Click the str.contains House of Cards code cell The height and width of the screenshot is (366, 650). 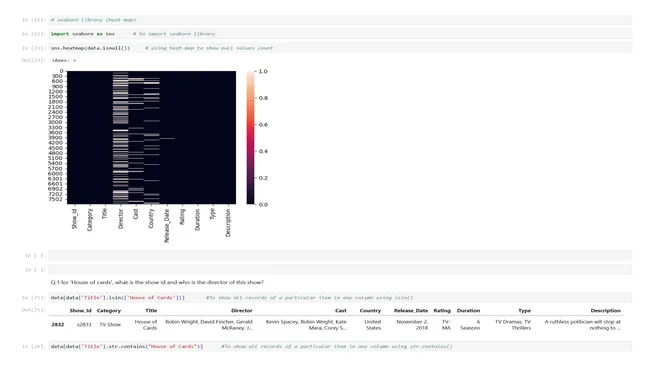pos(340,347)
